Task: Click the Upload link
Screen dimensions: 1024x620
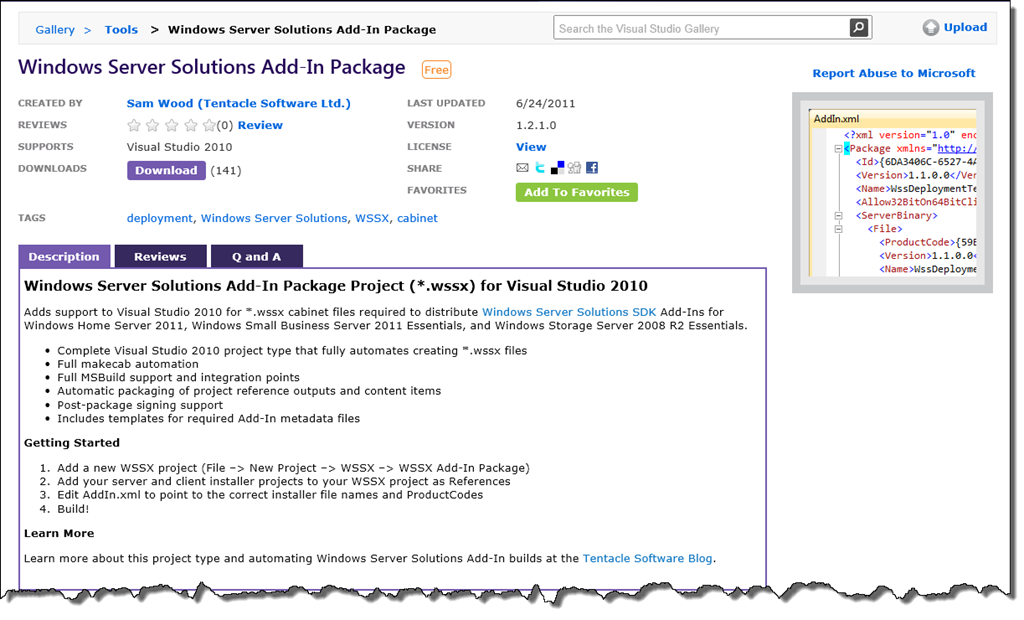Action: point(955,27)
